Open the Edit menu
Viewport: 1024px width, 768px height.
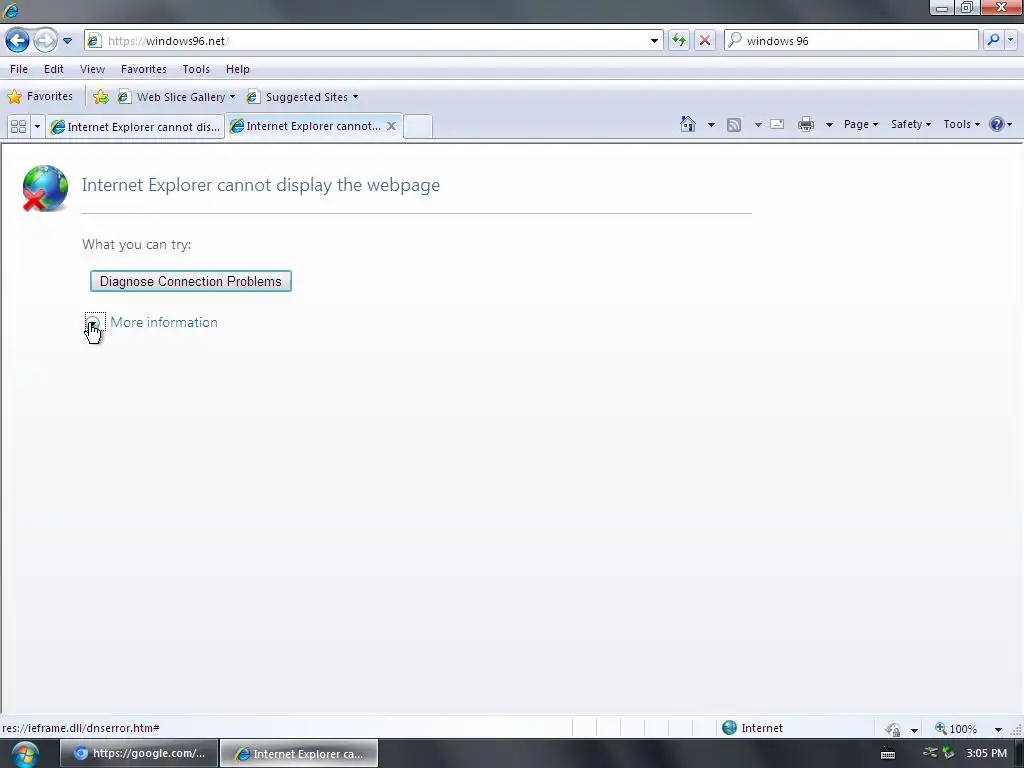tap(54, 69)
